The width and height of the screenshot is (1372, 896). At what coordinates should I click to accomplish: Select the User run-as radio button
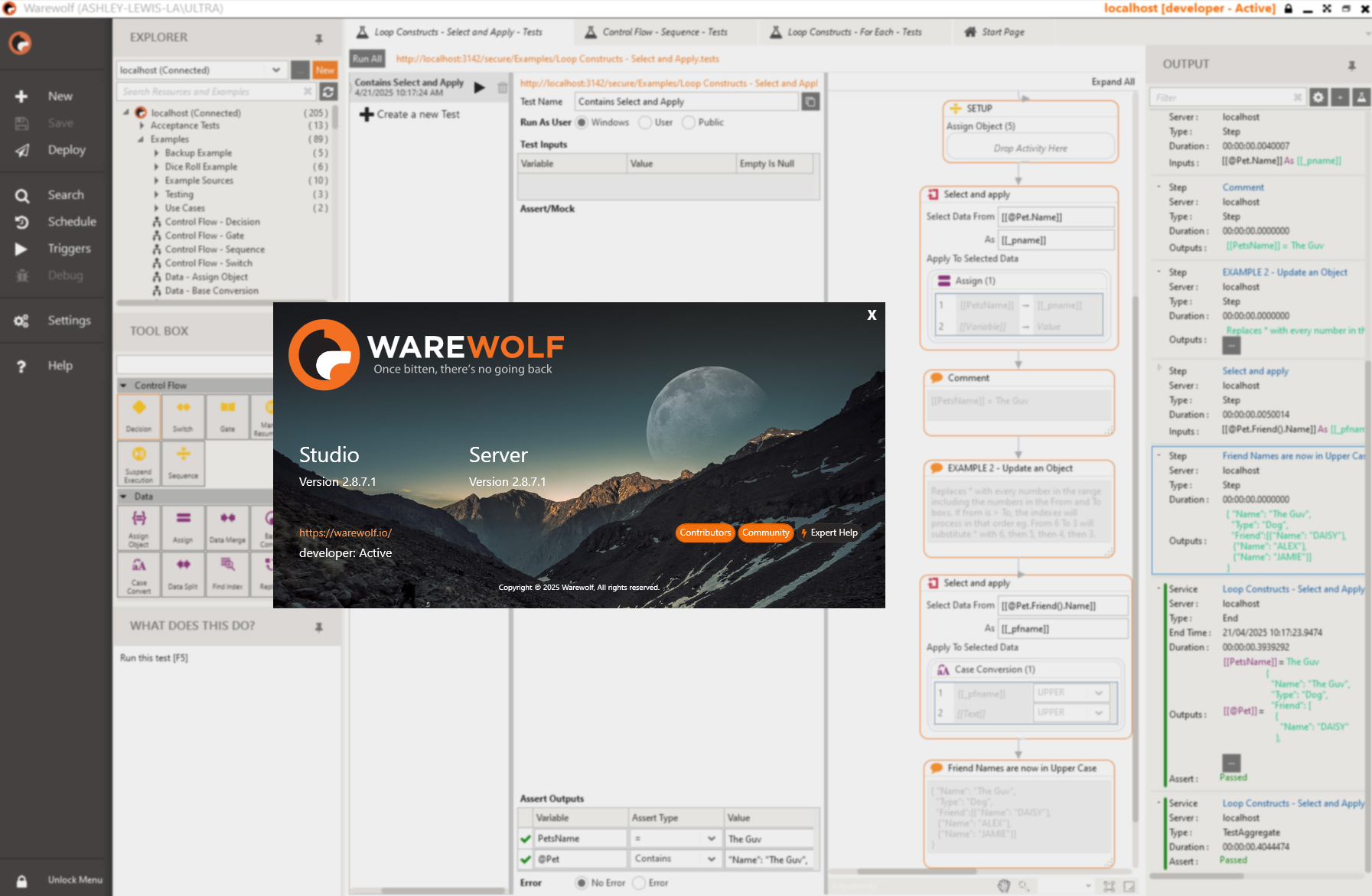tap(645, 122)
